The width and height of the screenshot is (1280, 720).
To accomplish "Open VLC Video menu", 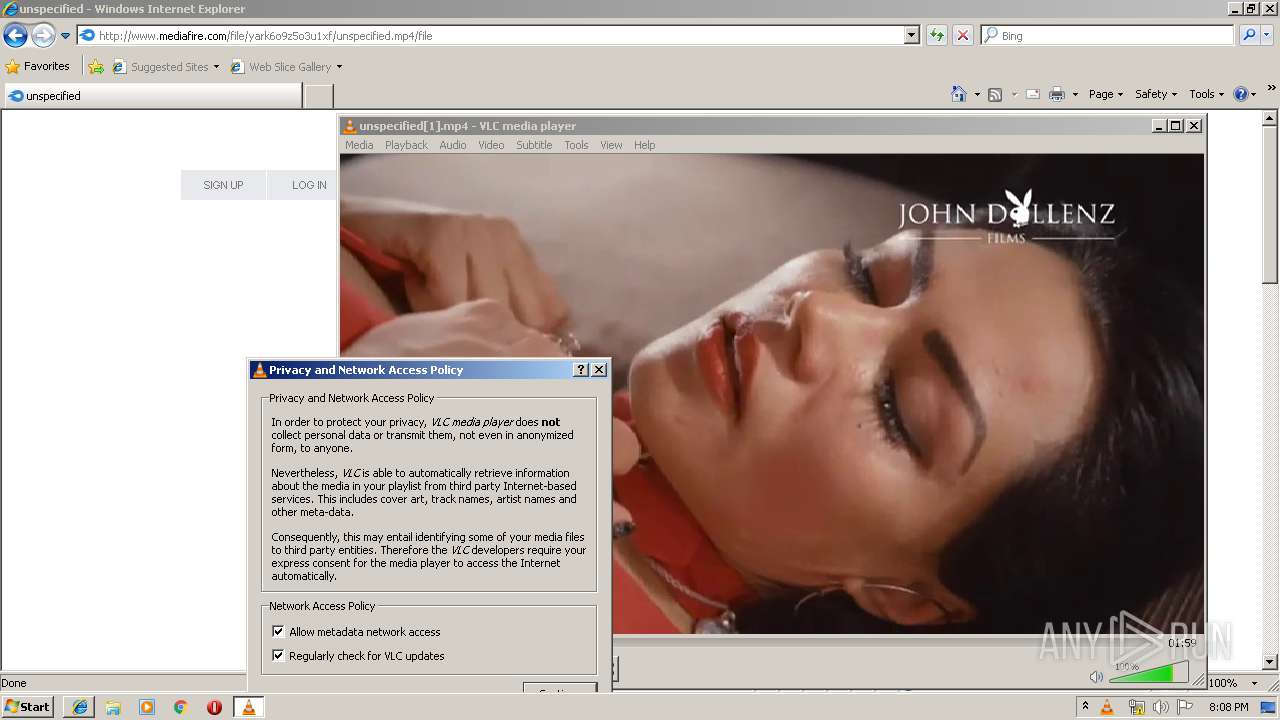I will (x=491, y=145).
